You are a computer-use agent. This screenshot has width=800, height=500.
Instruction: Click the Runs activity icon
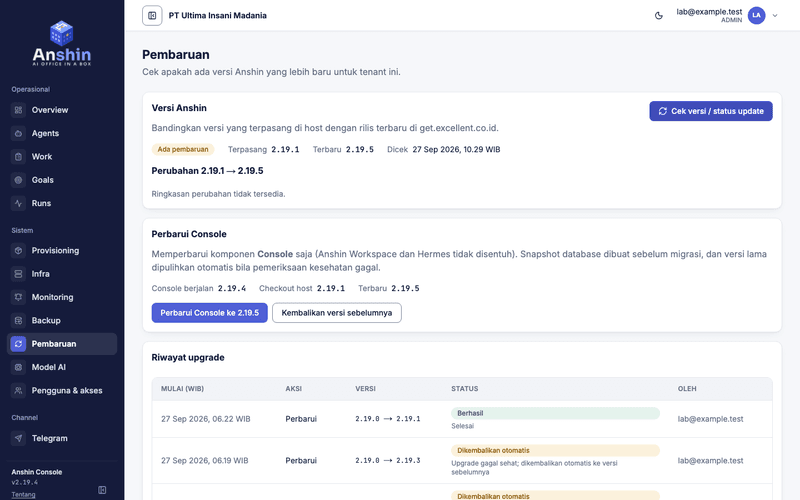coord(18,203)
